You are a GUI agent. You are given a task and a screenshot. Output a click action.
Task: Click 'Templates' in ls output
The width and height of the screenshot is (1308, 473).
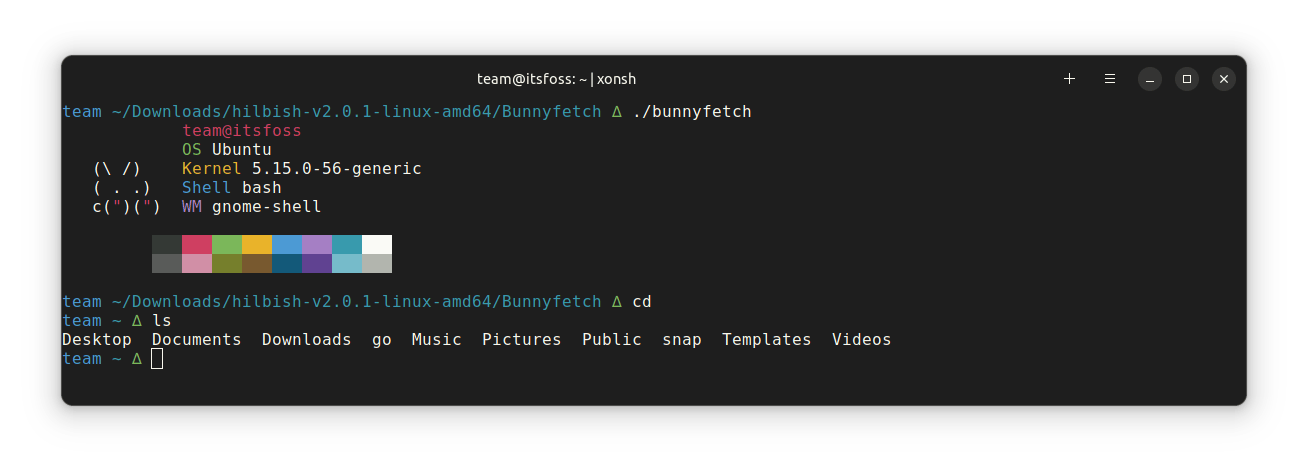pos(767,340)
